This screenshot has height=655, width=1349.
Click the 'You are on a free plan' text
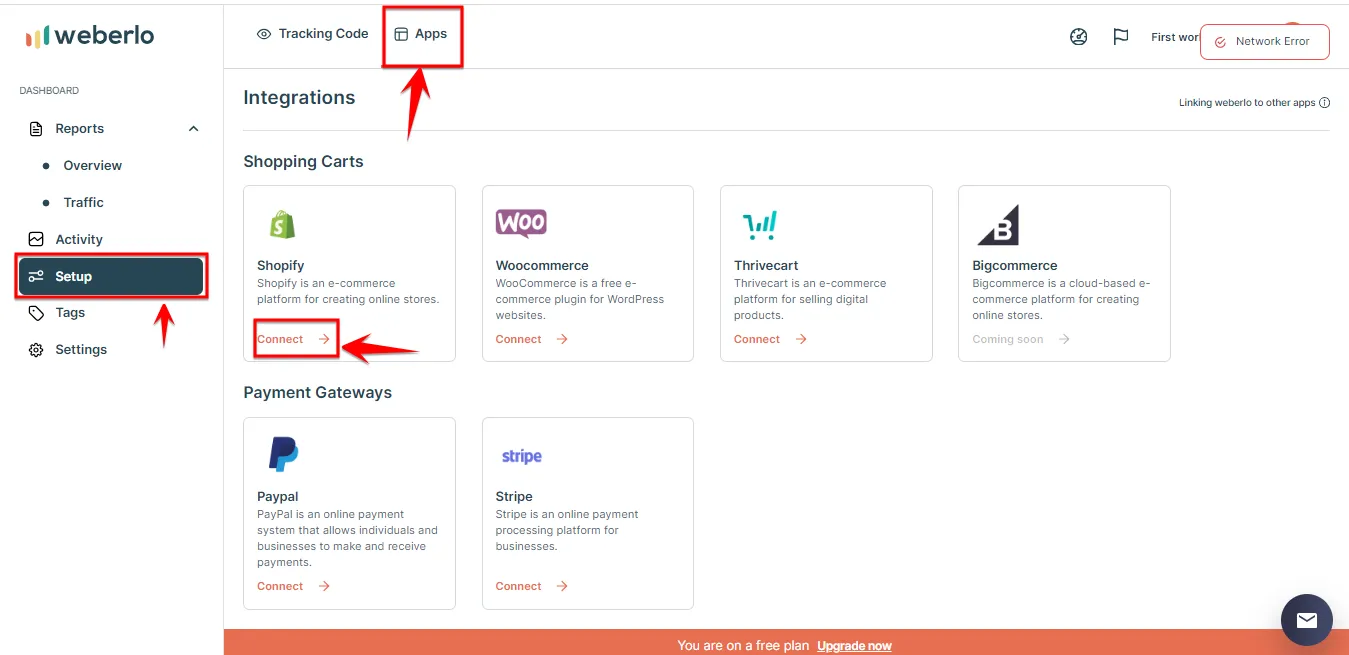[743, 646]
